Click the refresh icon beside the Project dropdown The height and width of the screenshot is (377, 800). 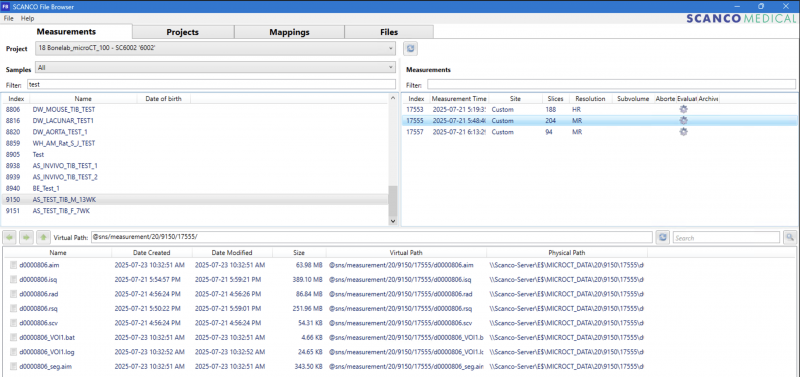[411, 48]
